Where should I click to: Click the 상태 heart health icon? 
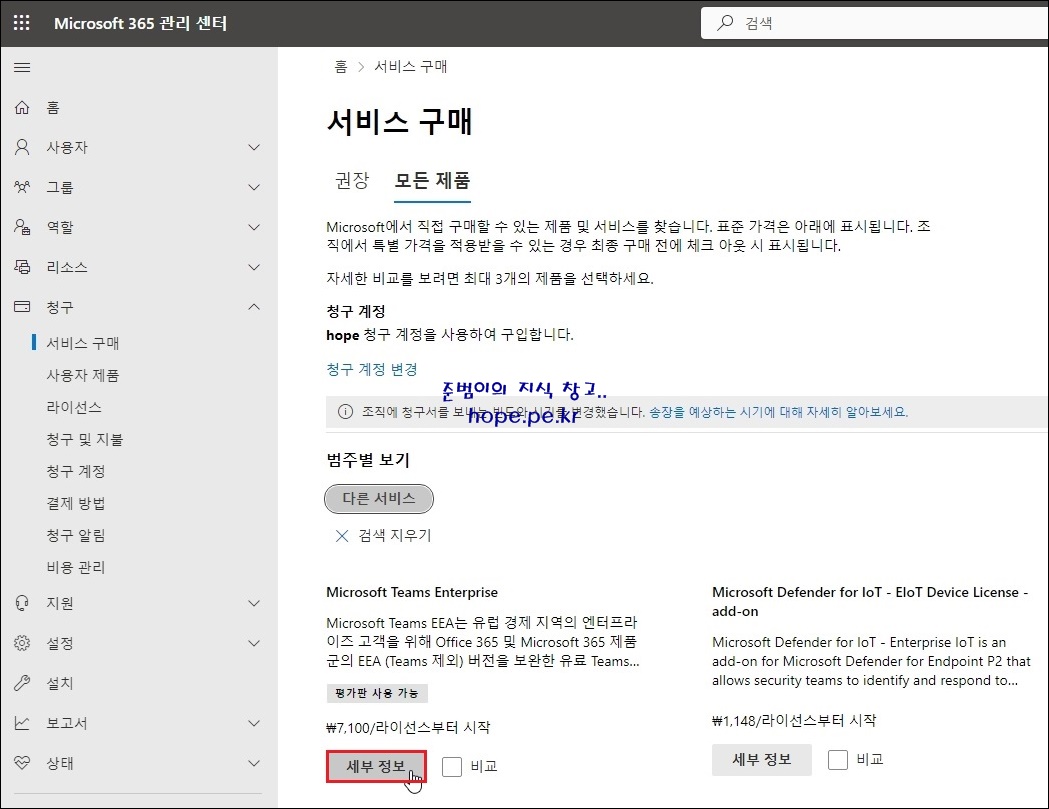[x=22, y=763]
